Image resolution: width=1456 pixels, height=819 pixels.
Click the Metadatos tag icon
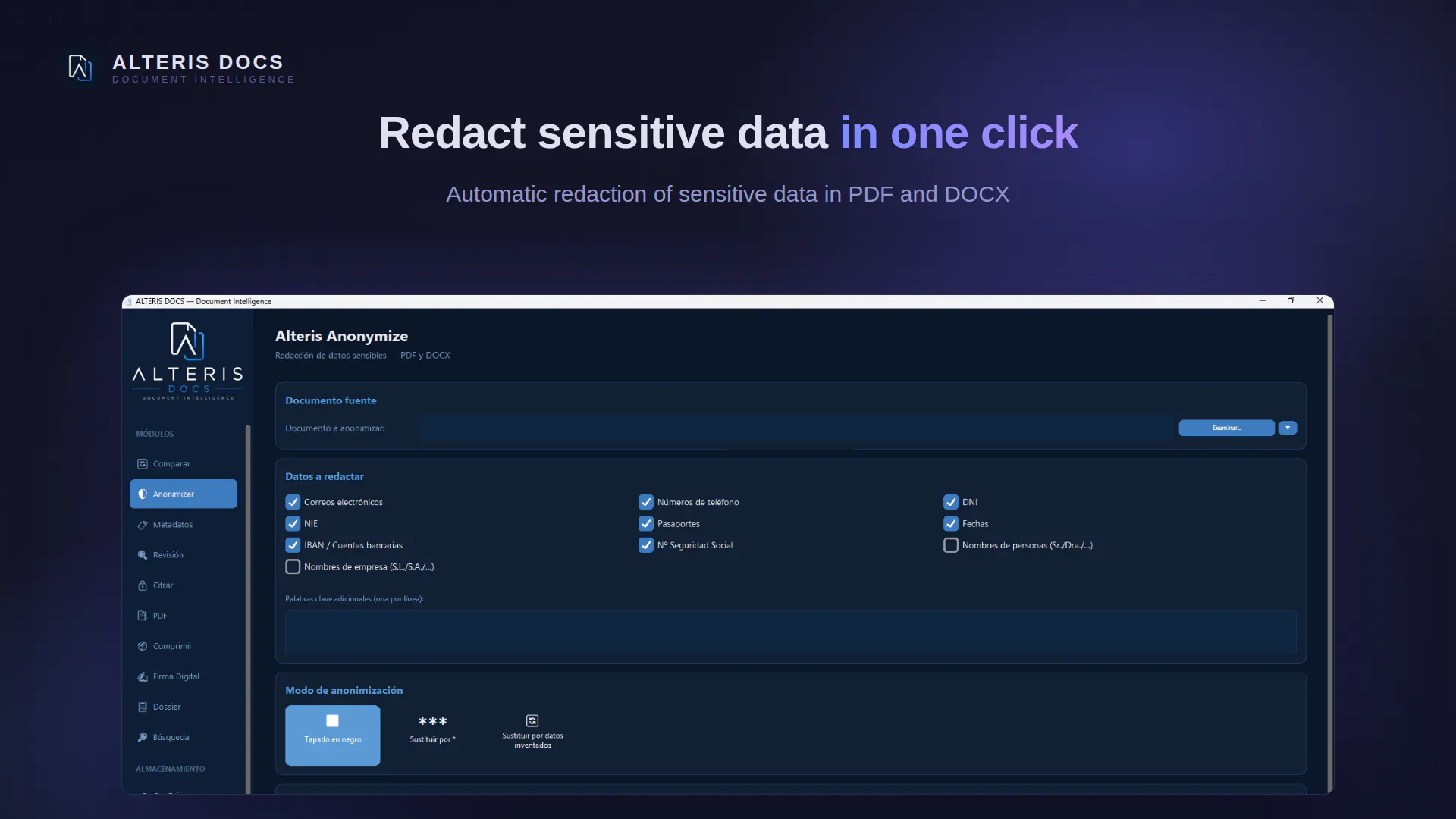pyautogui.click(x=142, y=525)
